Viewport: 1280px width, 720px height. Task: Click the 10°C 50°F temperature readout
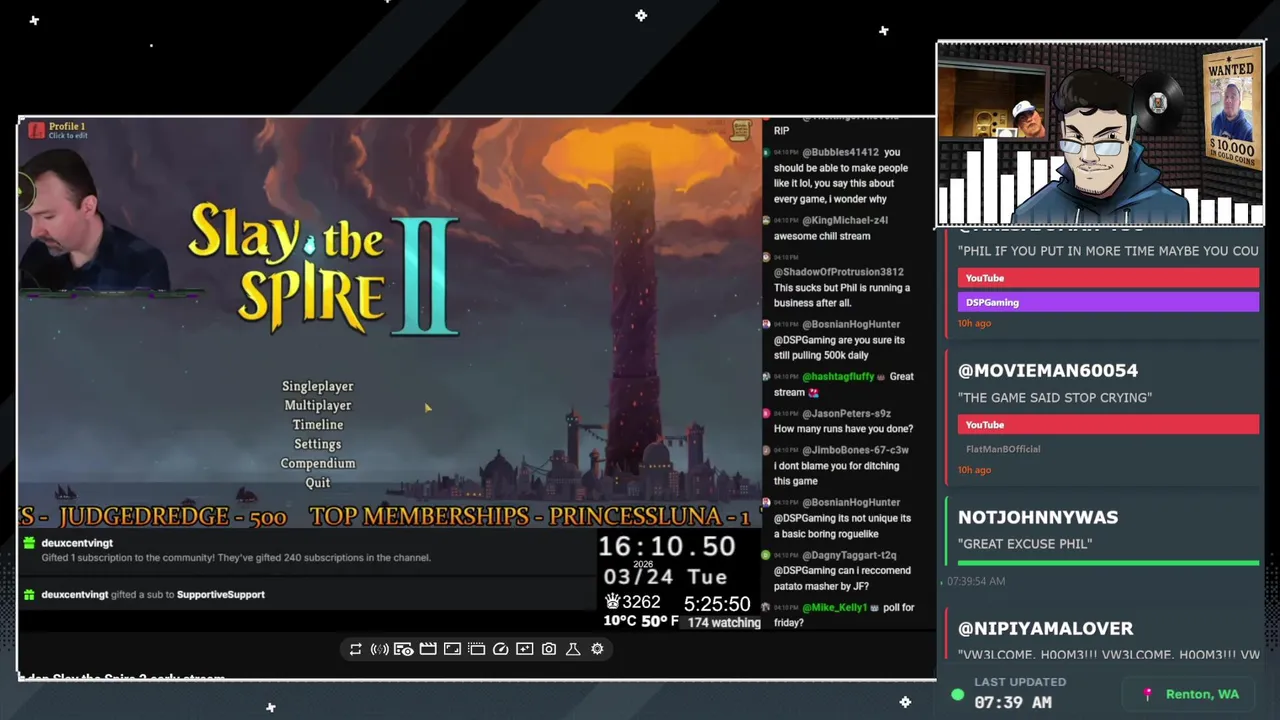[x=641, y=621]
